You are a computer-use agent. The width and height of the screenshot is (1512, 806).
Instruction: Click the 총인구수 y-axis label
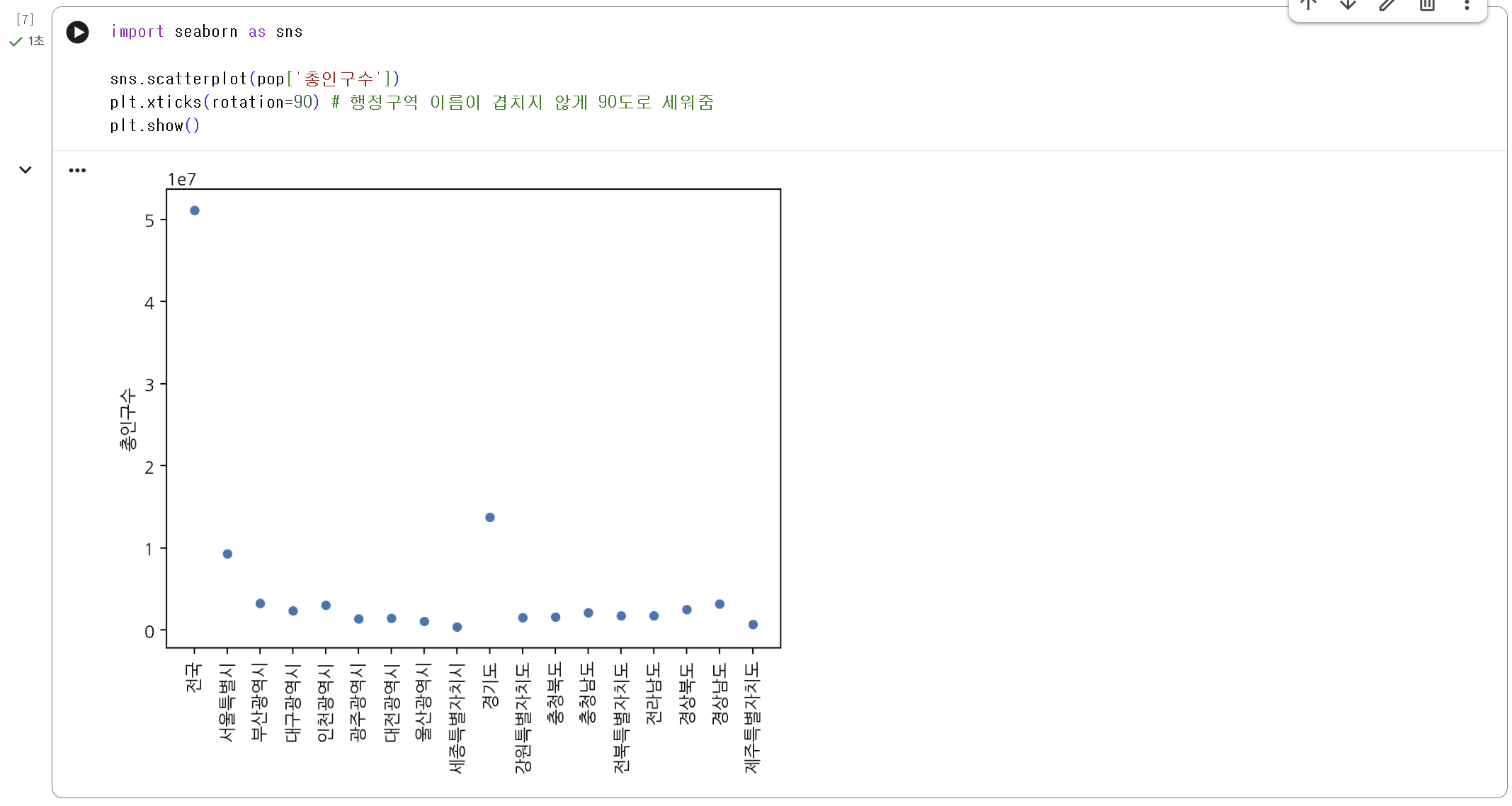tap(127, 419)
